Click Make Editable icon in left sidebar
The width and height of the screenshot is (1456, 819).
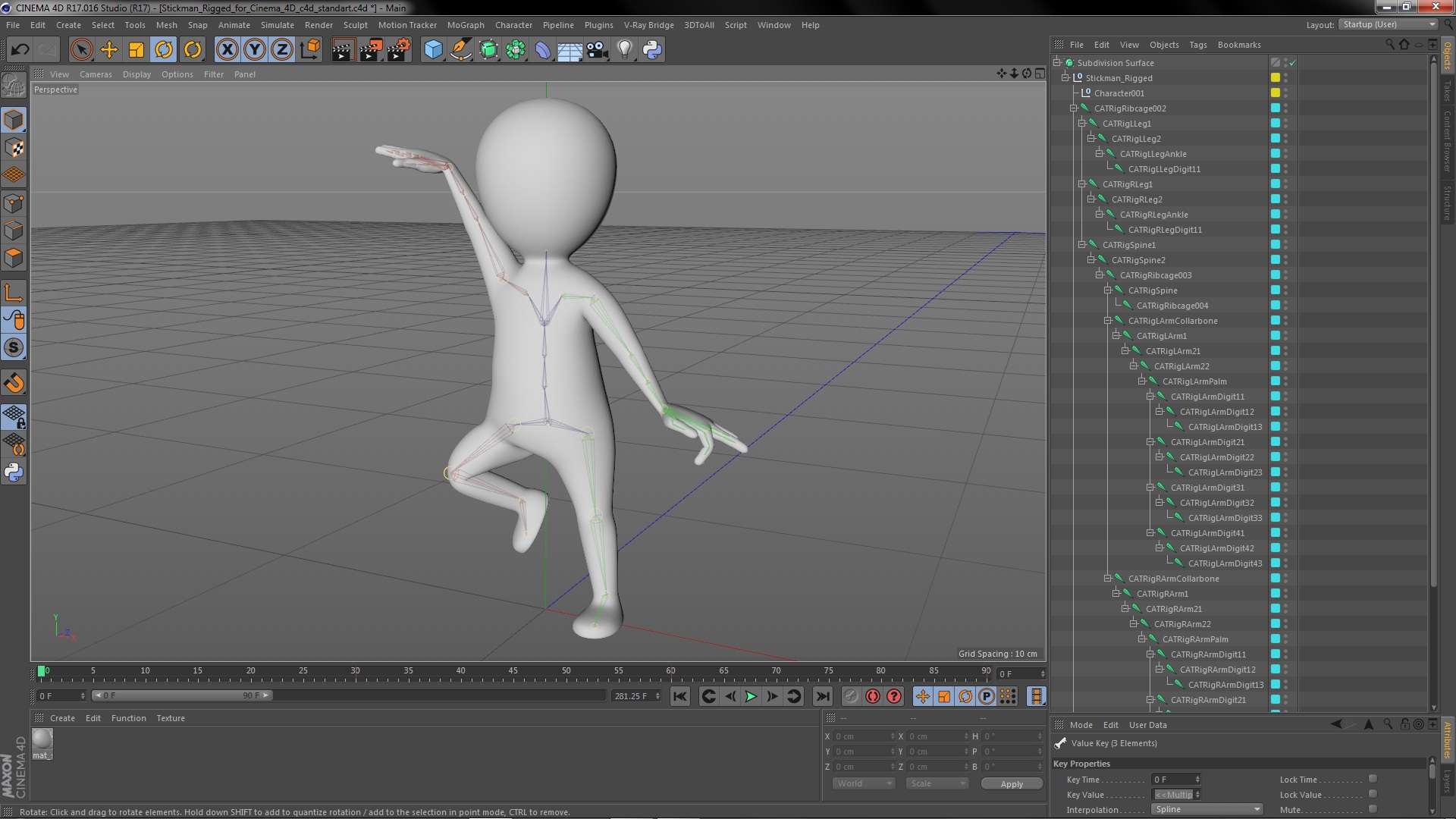pos(14,86)
